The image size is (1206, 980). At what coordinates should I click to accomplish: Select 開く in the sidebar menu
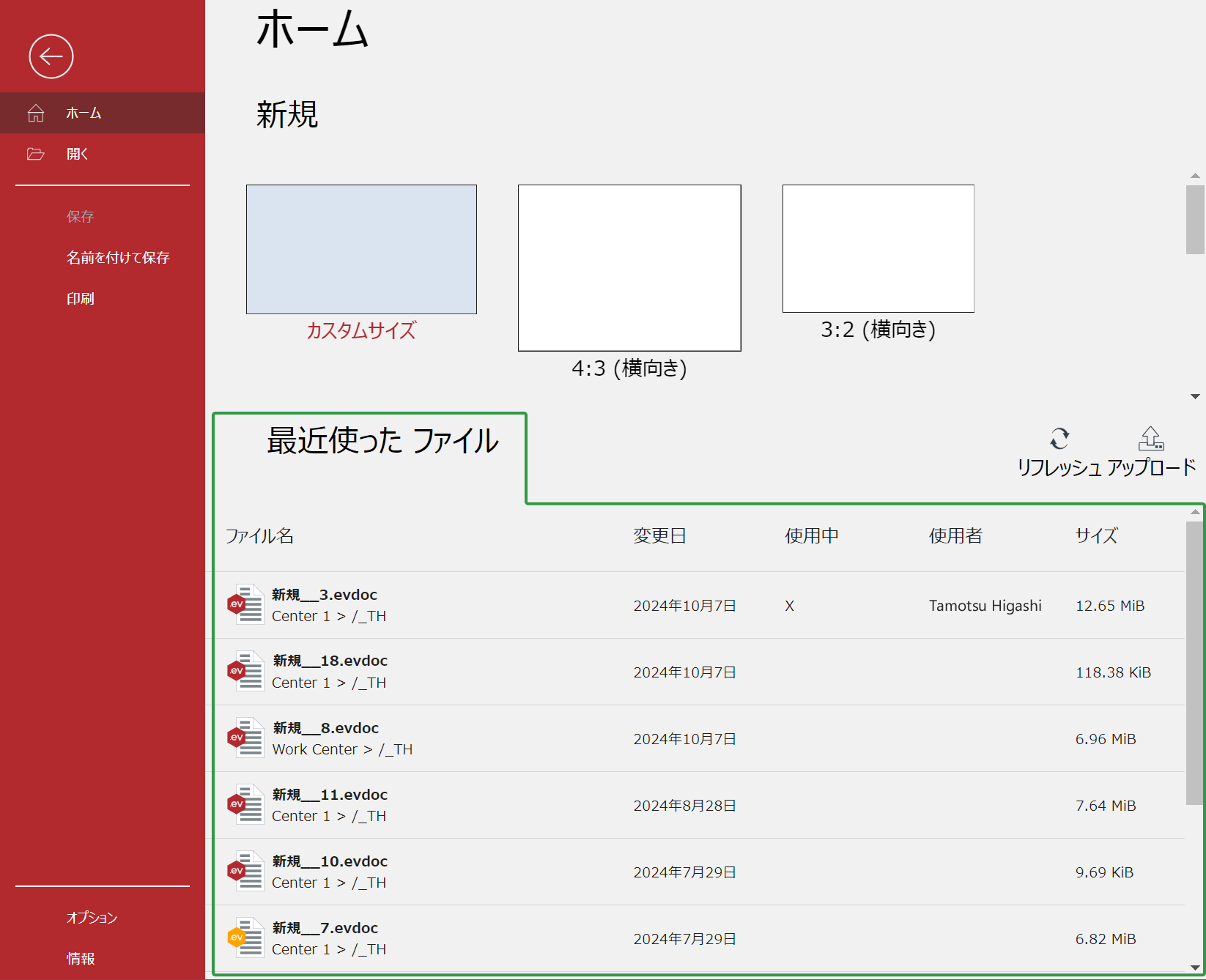click(103, 154)
